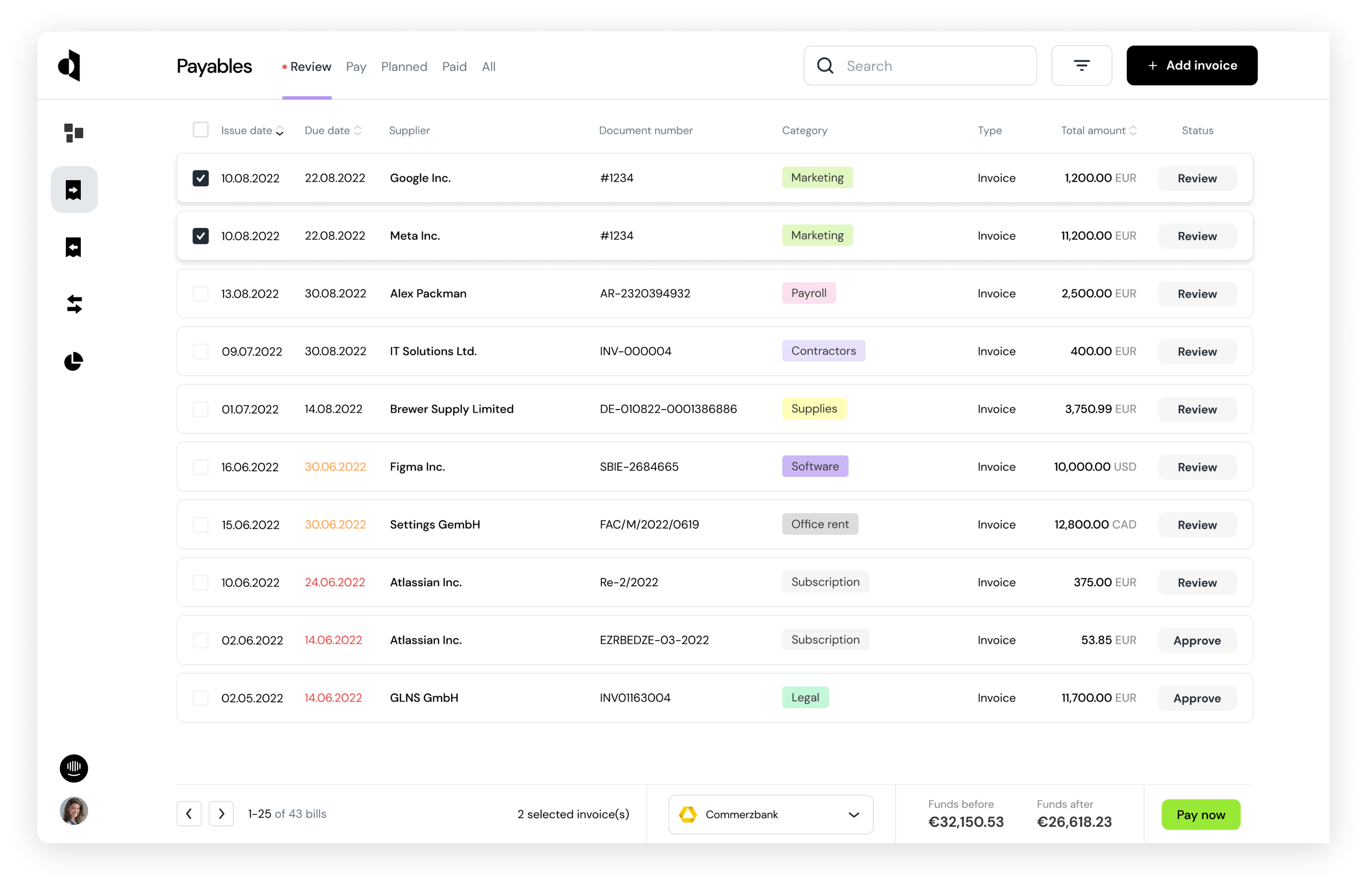Select the Payables outgoing invoice sidebar icon
Viewport: 1372px width, 887px height.
coord(74,190)
